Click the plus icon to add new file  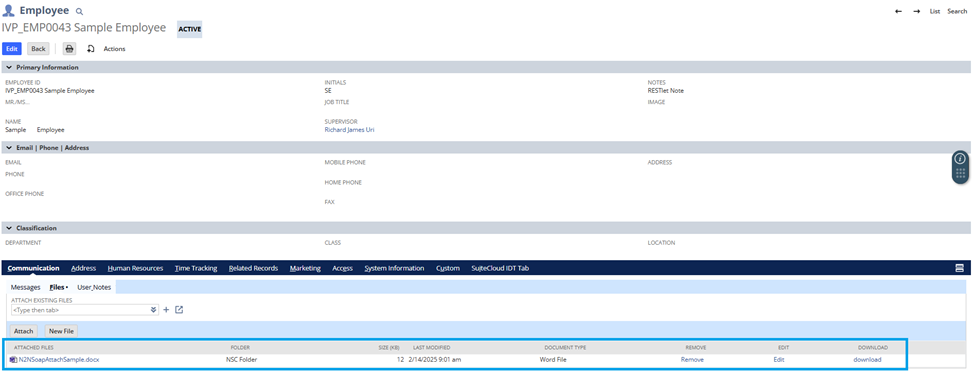click(x=166, y=309)
